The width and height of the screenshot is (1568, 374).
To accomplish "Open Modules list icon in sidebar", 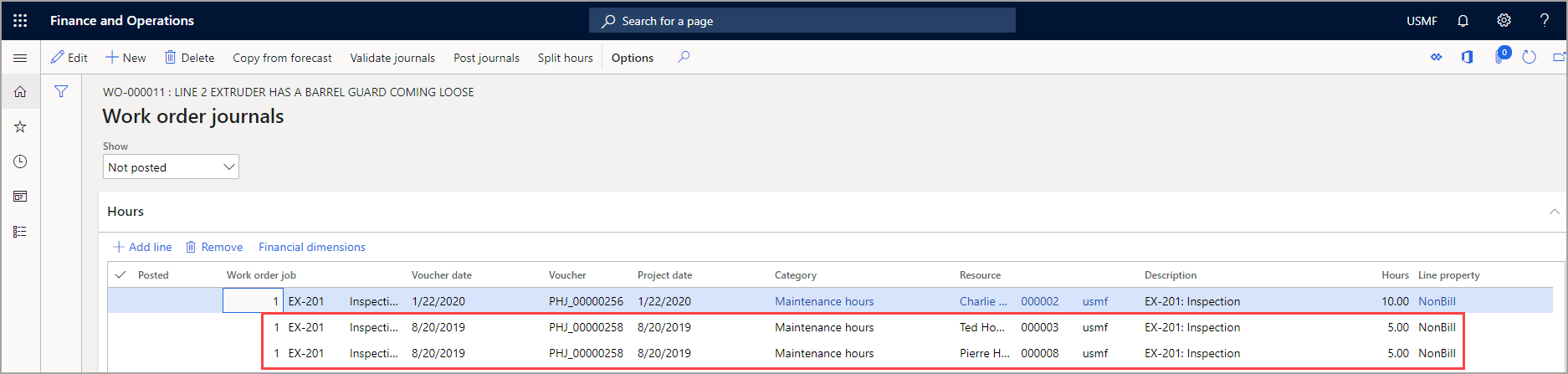I will tap(20, 232).
